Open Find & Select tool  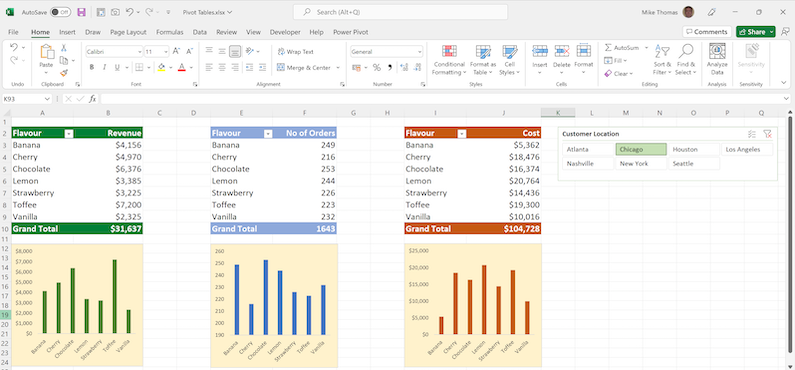pyautogui.click(x=686, y=60)
